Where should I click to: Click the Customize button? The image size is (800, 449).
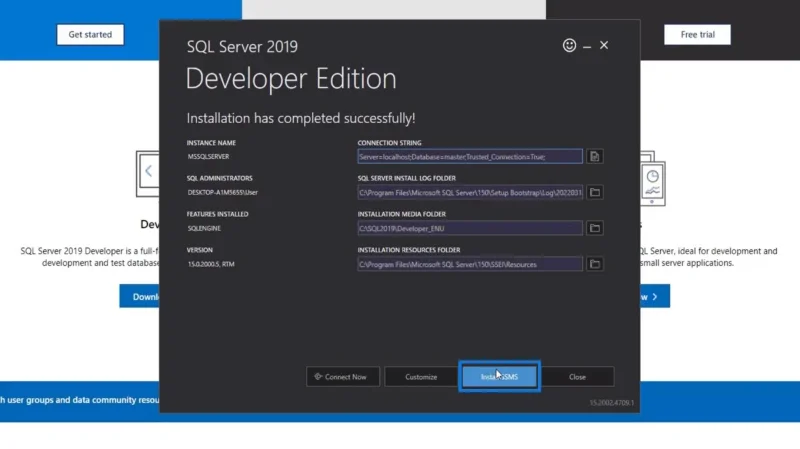421,377
